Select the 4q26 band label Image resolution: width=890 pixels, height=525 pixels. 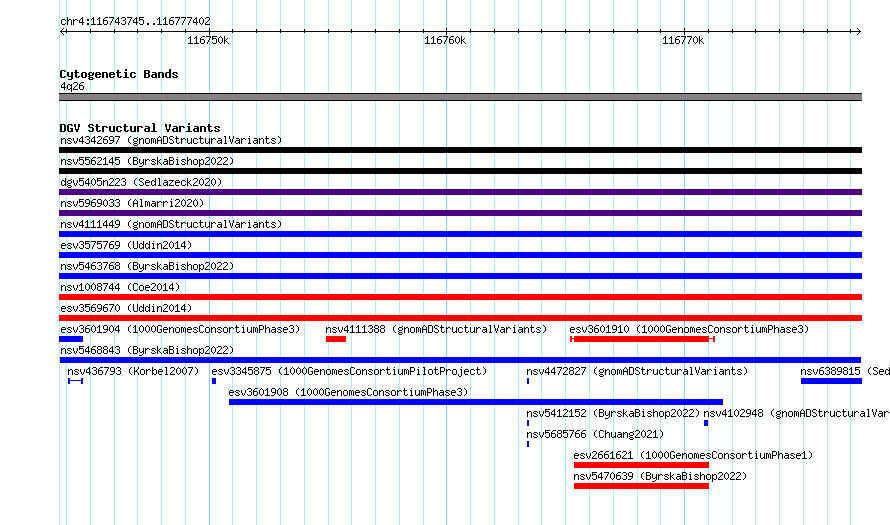tap(72, 86)
